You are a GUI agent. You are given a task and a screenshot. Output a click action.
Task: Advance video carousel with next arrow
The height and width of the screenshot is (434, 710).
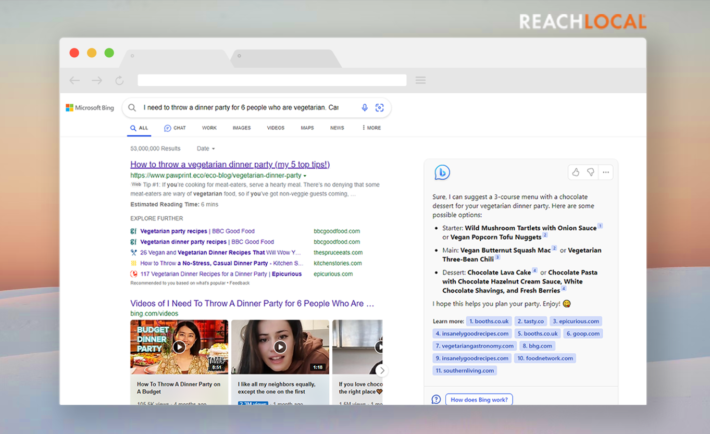pyautogui.click(x=382, y=371)
